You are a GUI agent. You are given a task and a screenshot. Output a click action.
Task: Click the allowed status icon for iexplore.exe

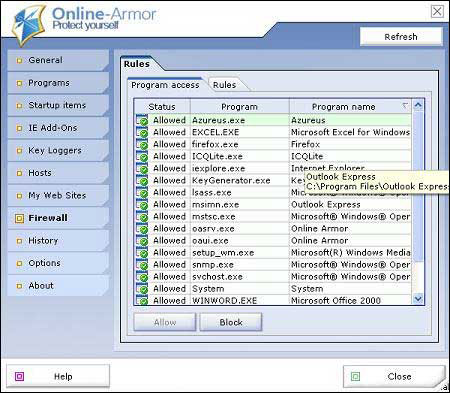tap(142, 168)
